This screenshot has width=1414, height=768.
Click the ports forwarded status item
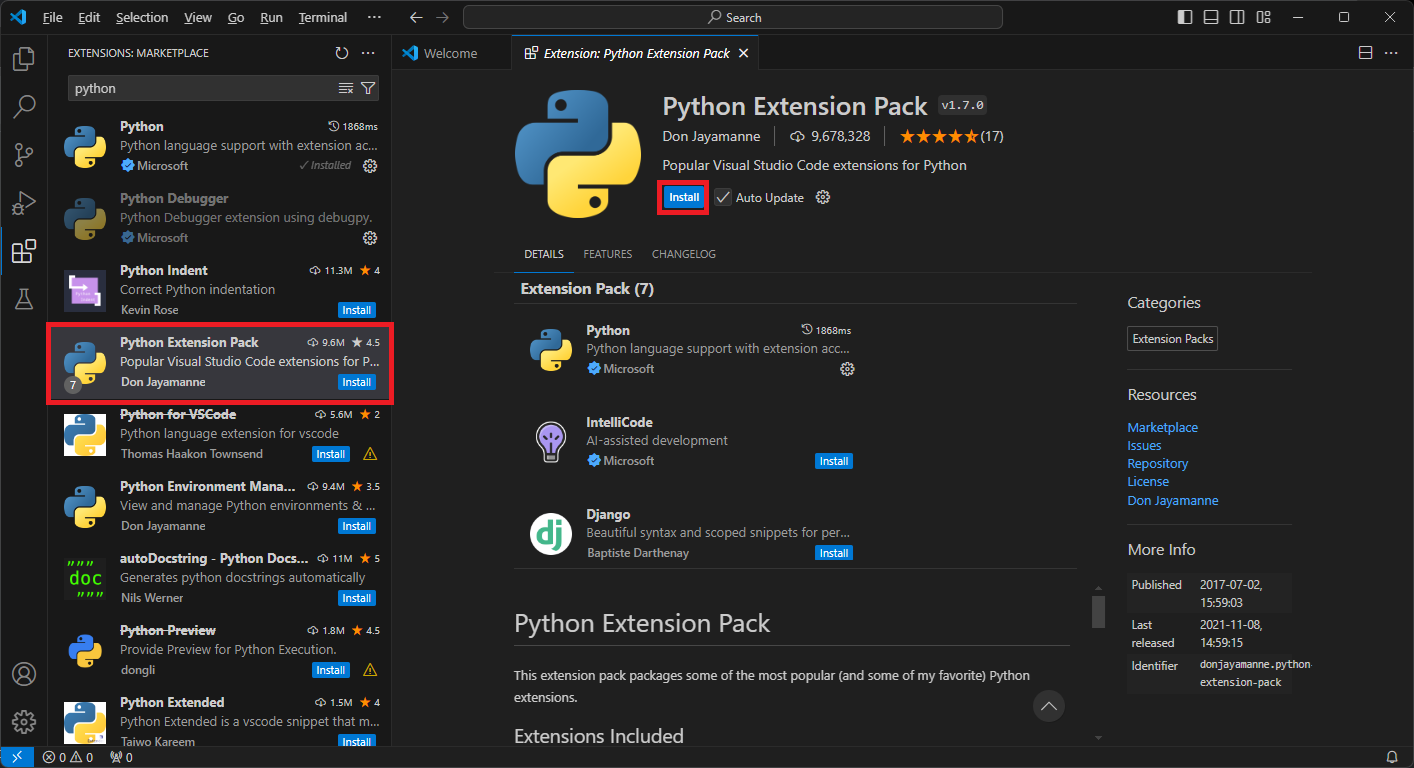tap(121, 757)
